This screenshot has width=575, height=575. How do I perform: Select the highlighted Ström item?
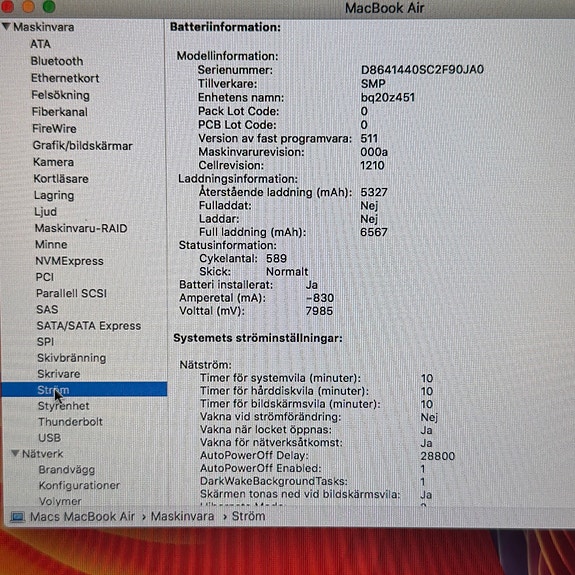pos(84,389)
